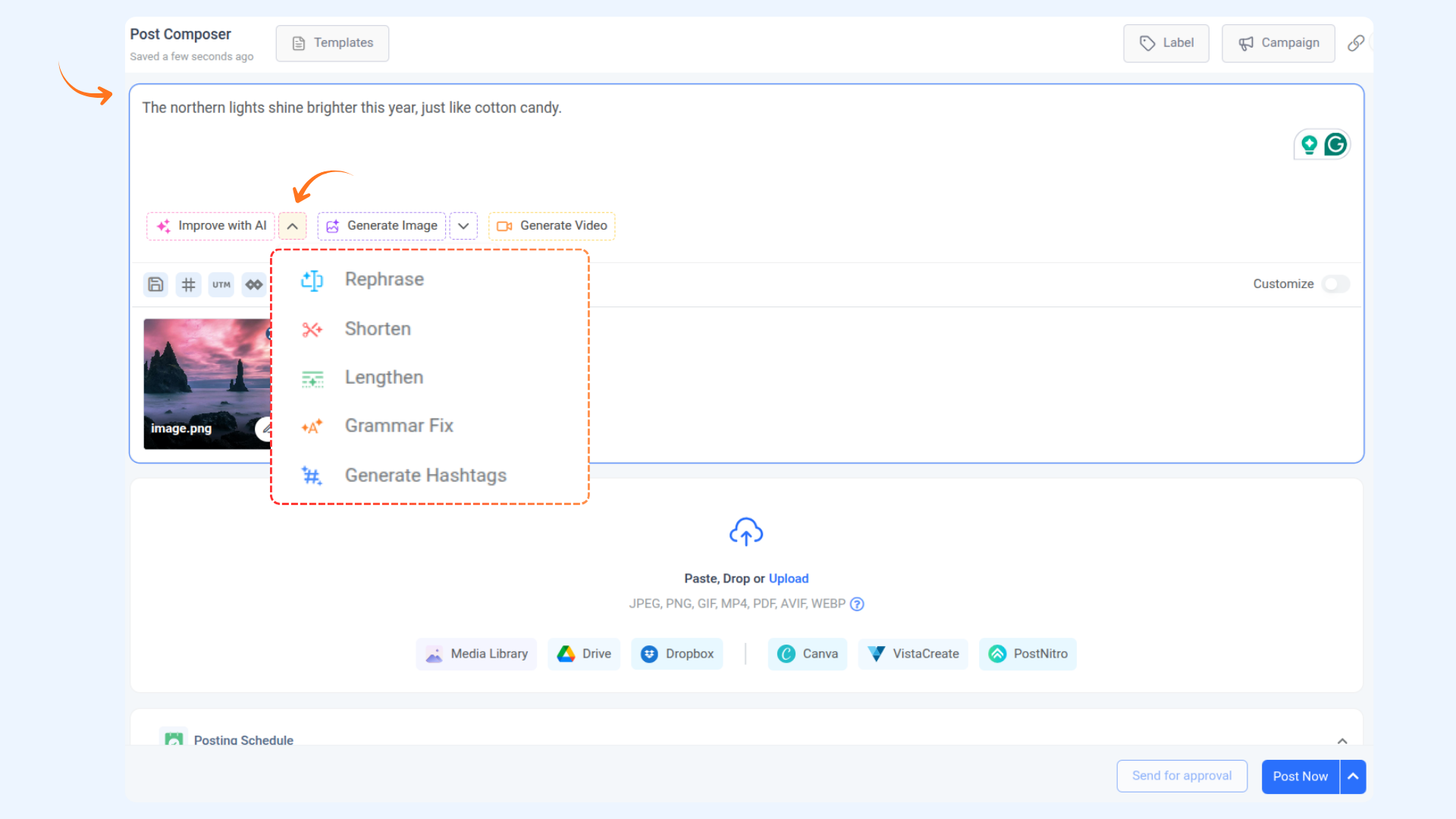Click the Grammarly icon in text box
Viewport: 1456px width, 819px height.
[x=1335, y=144]
